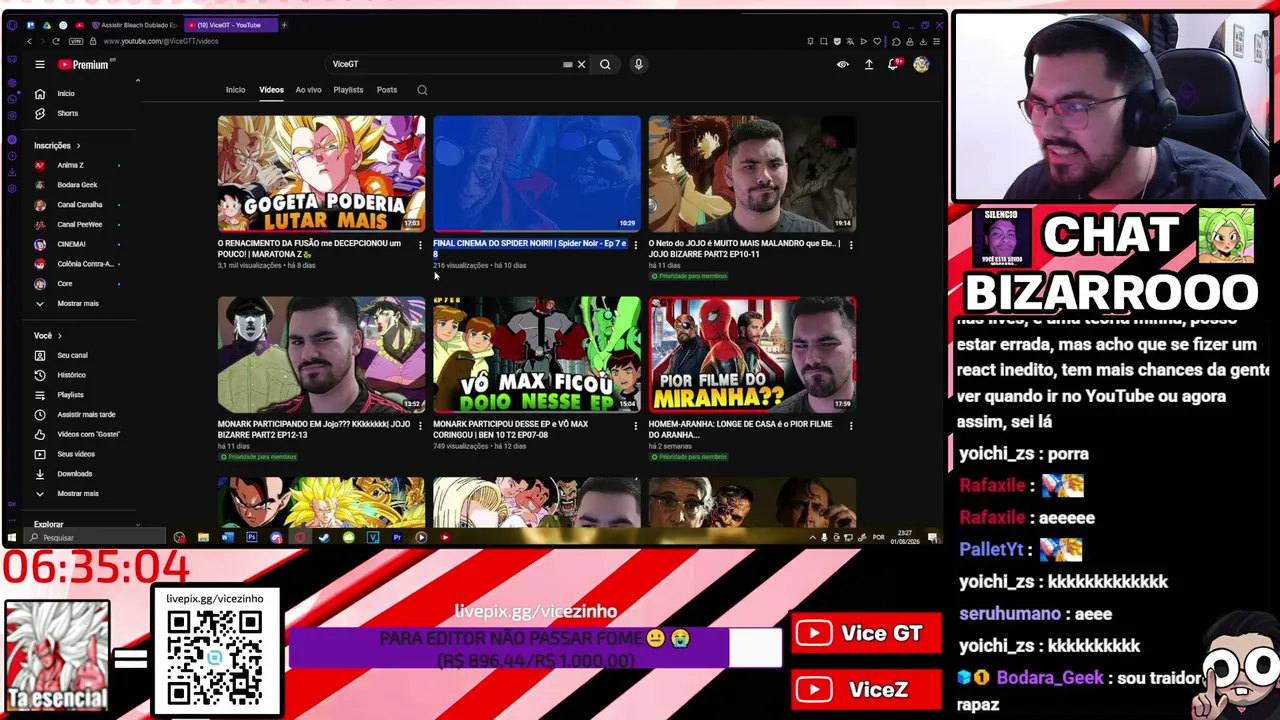The image size is (1280, 720).
Task: Switch to the Assistir Bleach Dublado tab
Action: (x=134, y=25)
